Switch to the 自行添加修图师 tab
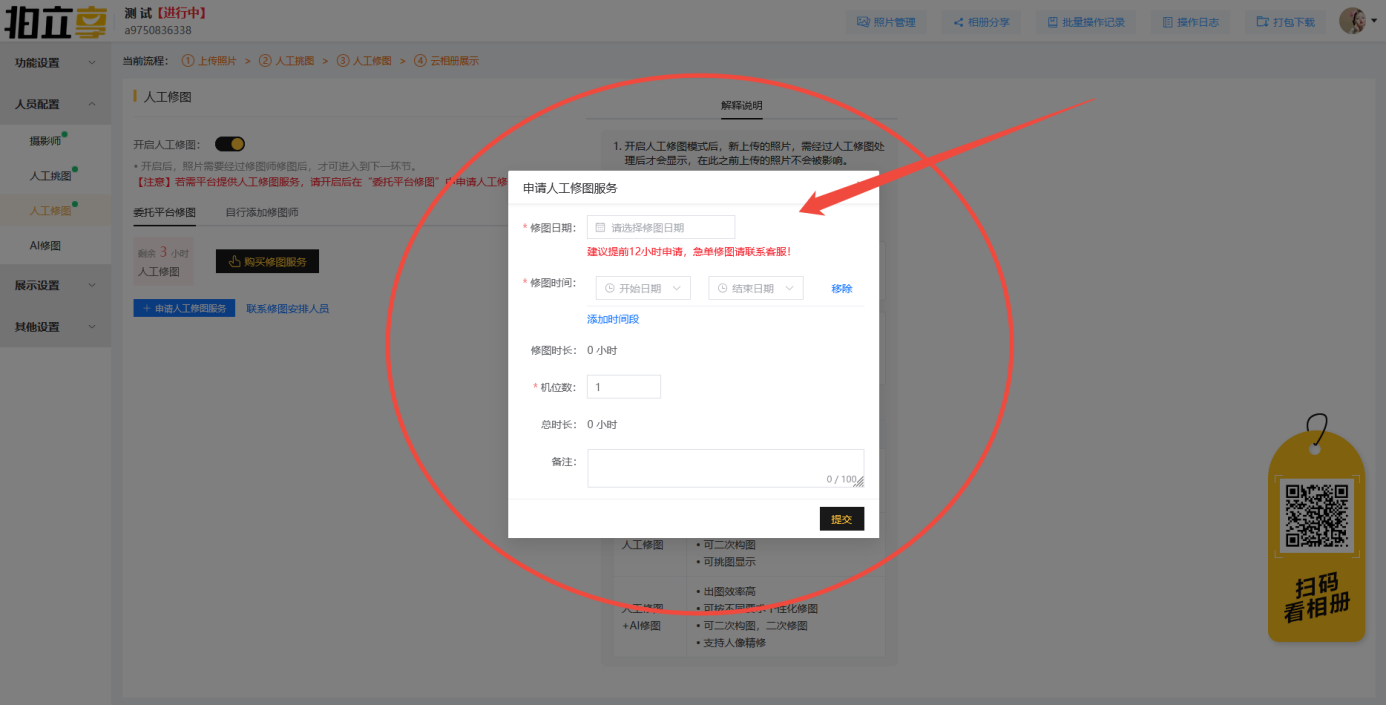 [262, 212]
